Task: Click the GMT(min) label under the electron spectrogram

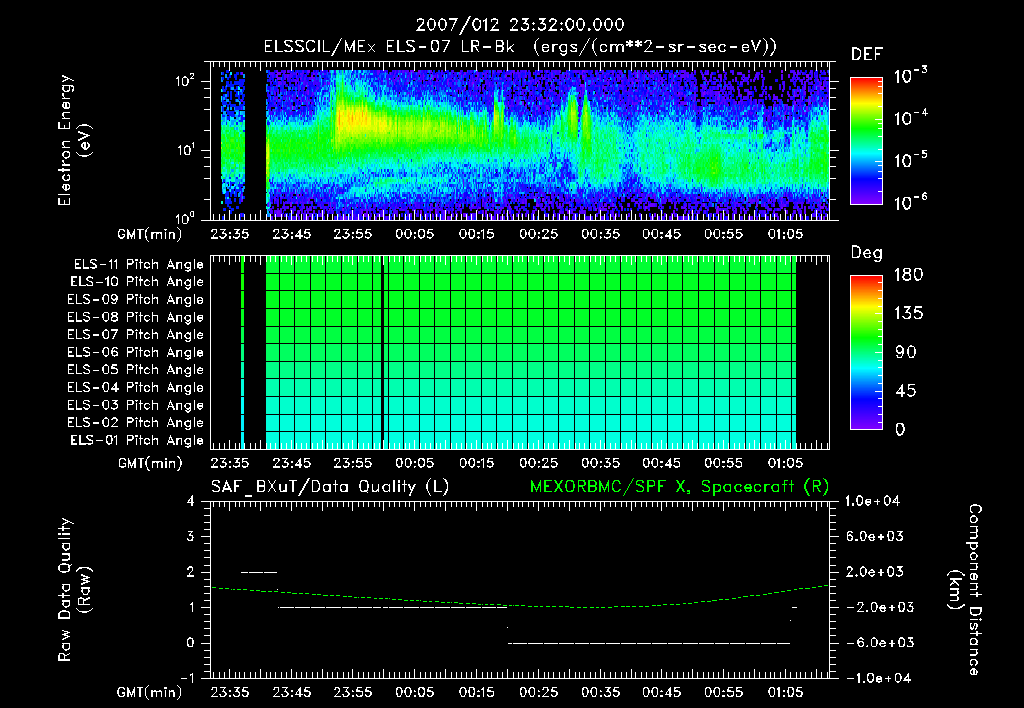Action: point(150,234)
